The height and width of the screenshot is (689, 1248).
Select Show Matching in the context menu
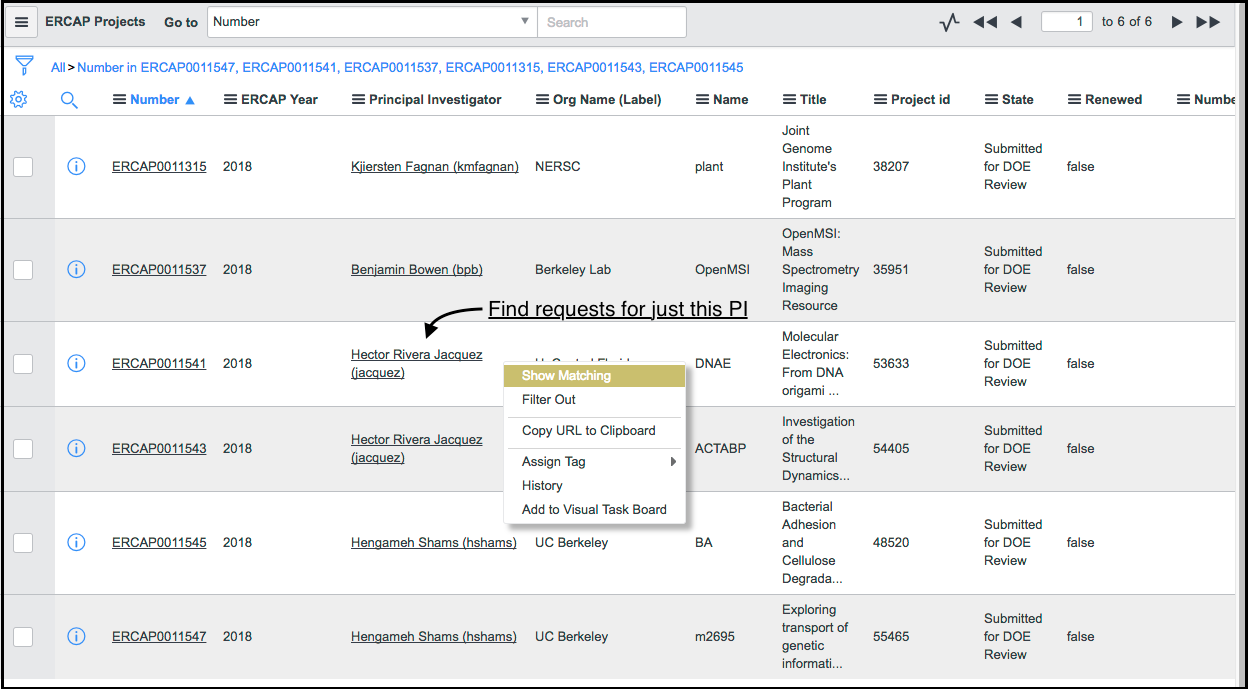[567, 376]
